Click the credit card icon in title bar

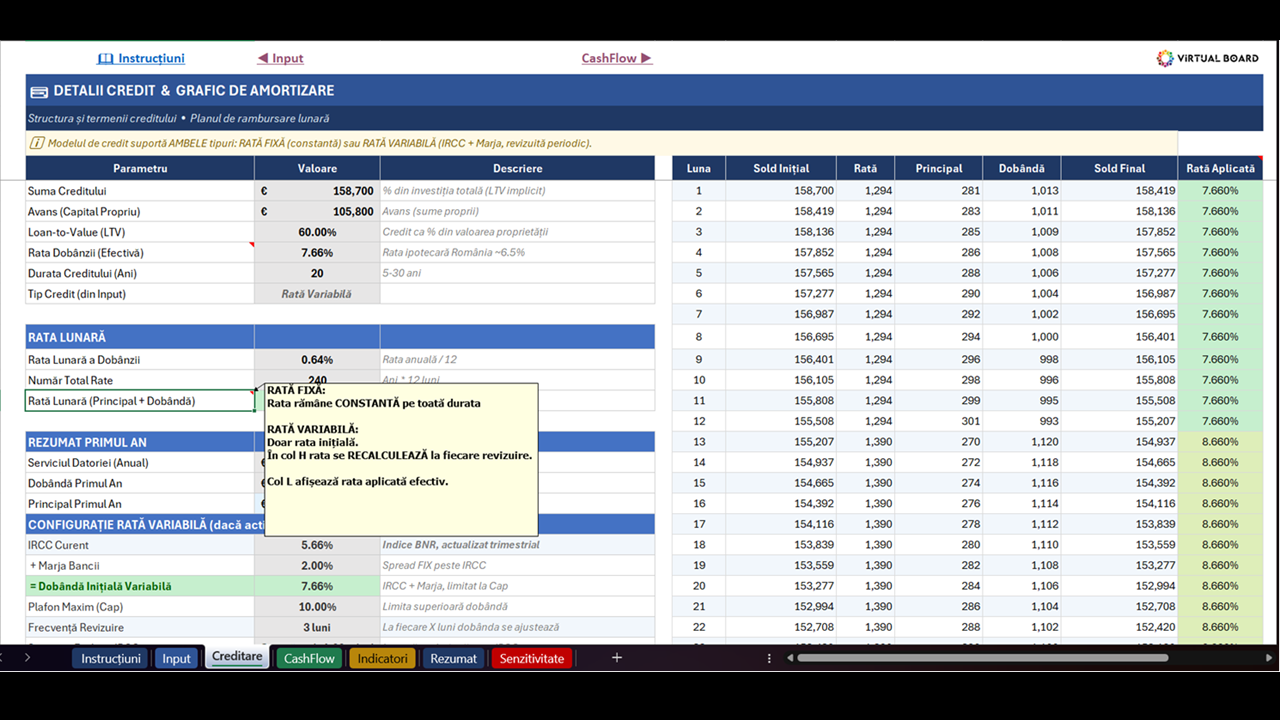click(x=39, y=92)
